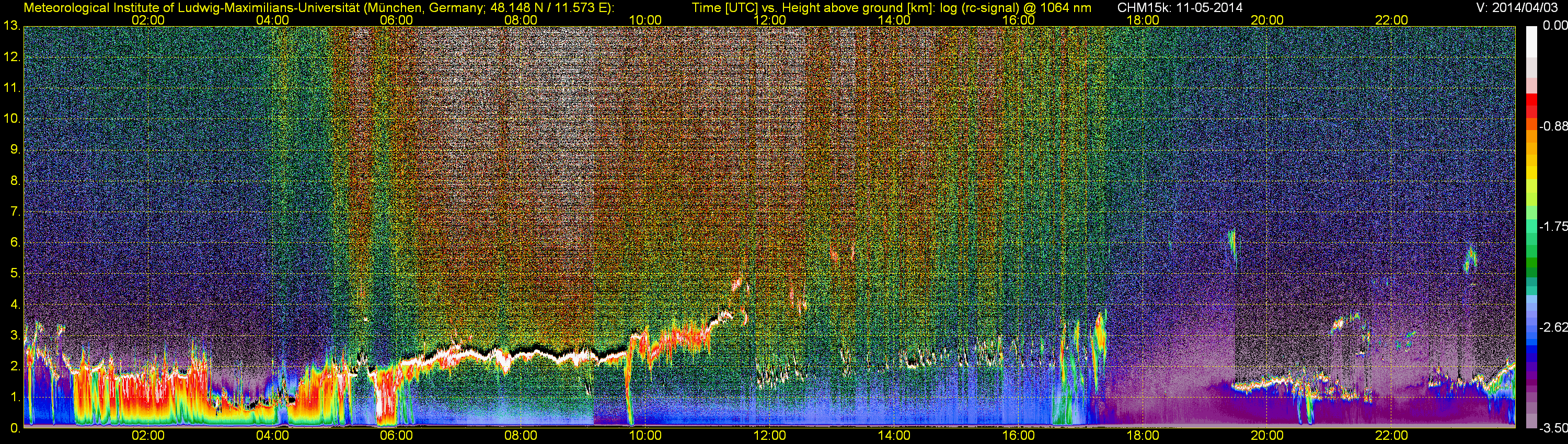
Task: Click the 18:00 label on the top time axis
Action: [x=1143, y=20]
